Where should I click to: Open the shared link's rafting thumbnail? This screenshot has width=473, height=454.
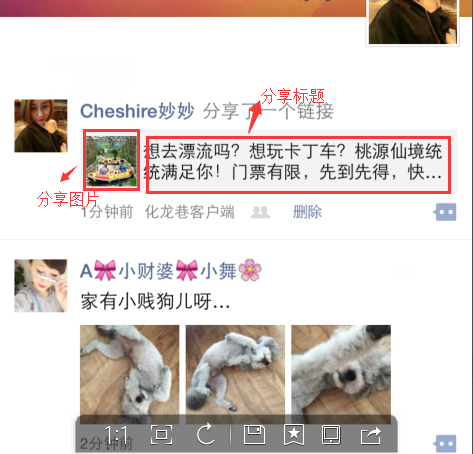112,161
